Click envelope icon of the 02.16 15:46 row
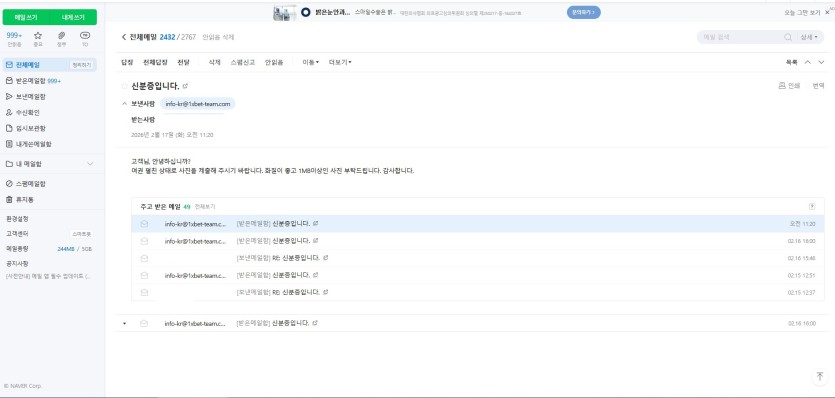 click(x=144, y=258)
